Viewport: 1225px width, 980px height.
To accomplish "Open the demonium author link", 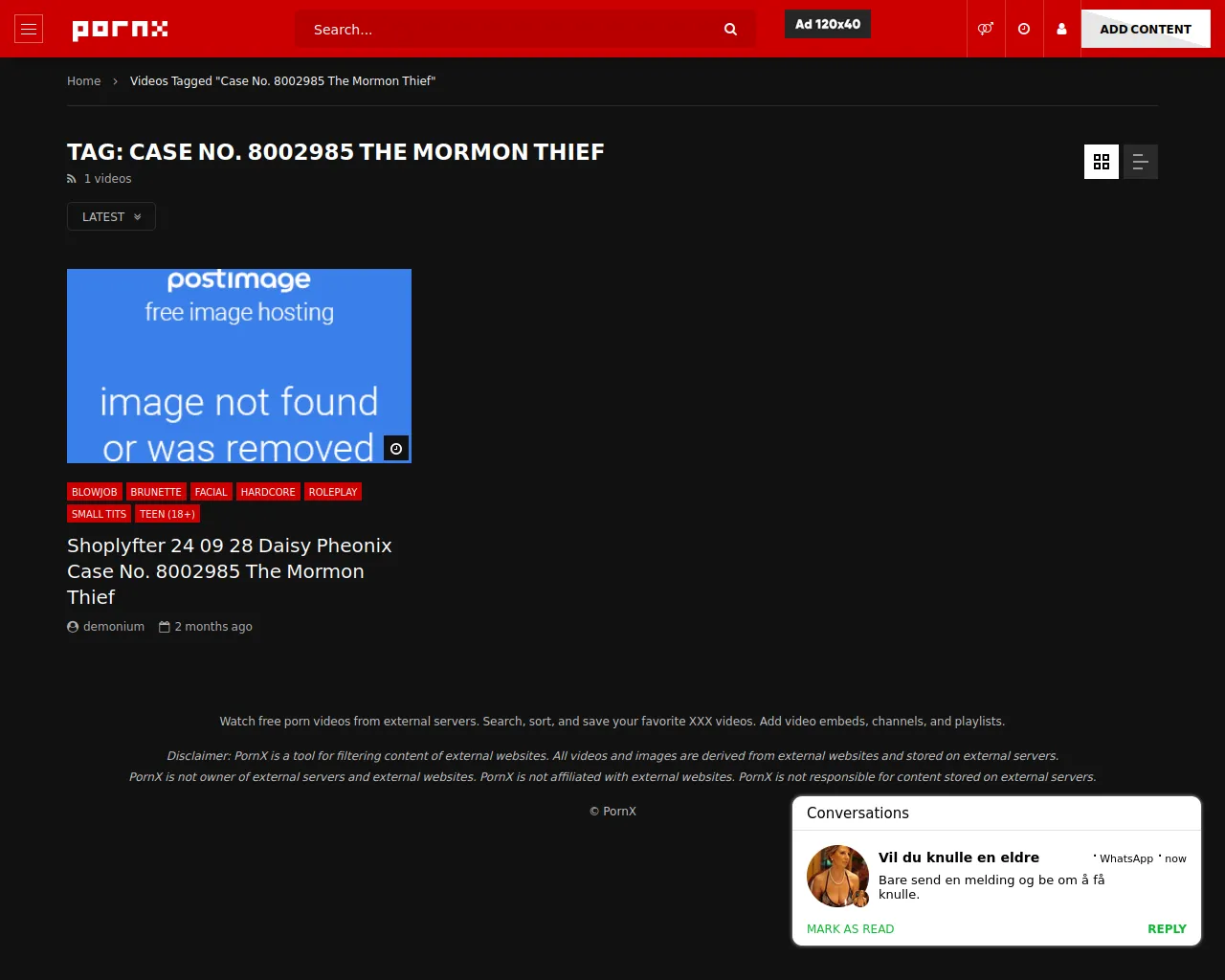I will (x=113, y=627).
